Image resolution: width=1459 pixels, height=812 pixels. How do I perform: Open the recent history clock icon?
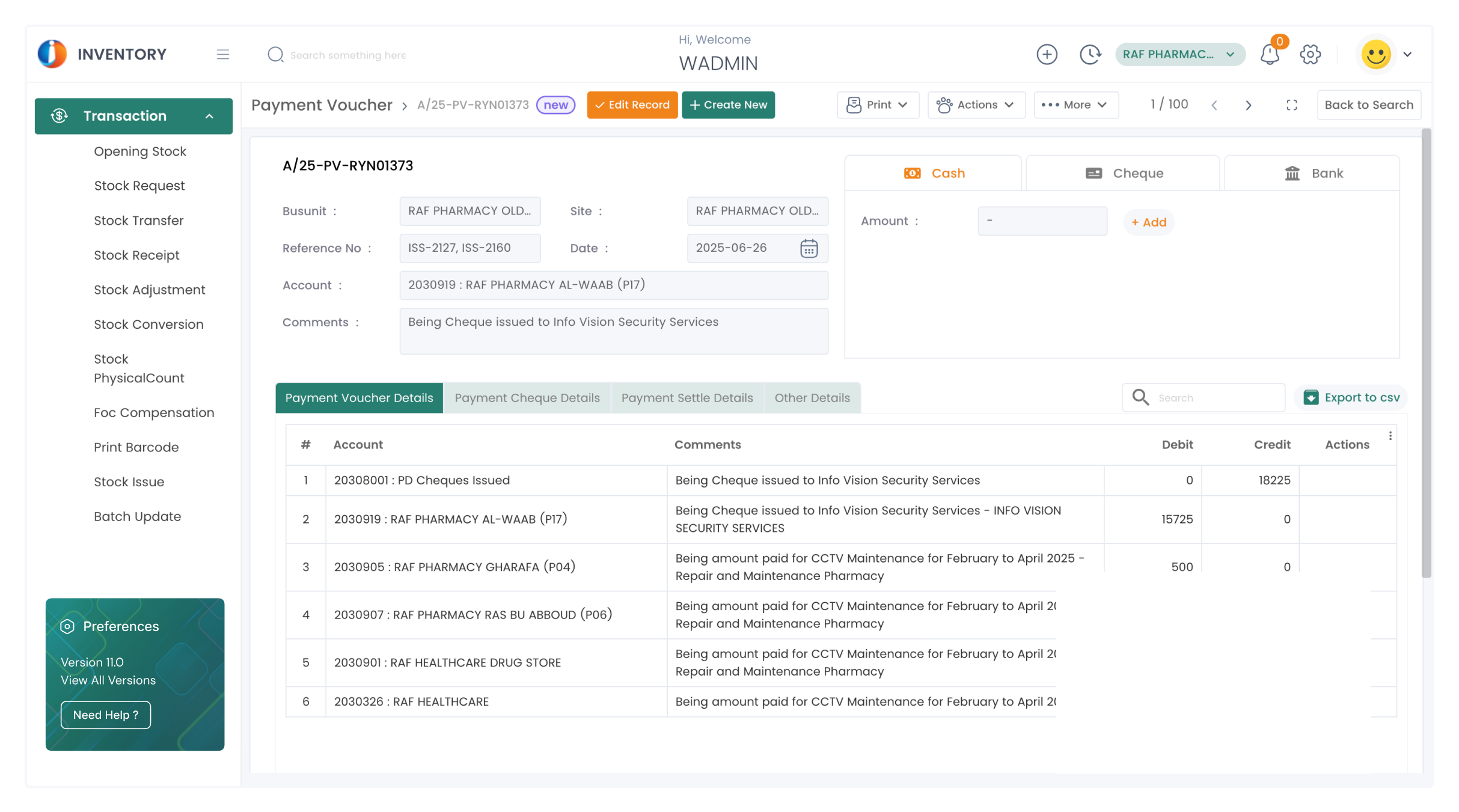tap(1089, 55)
